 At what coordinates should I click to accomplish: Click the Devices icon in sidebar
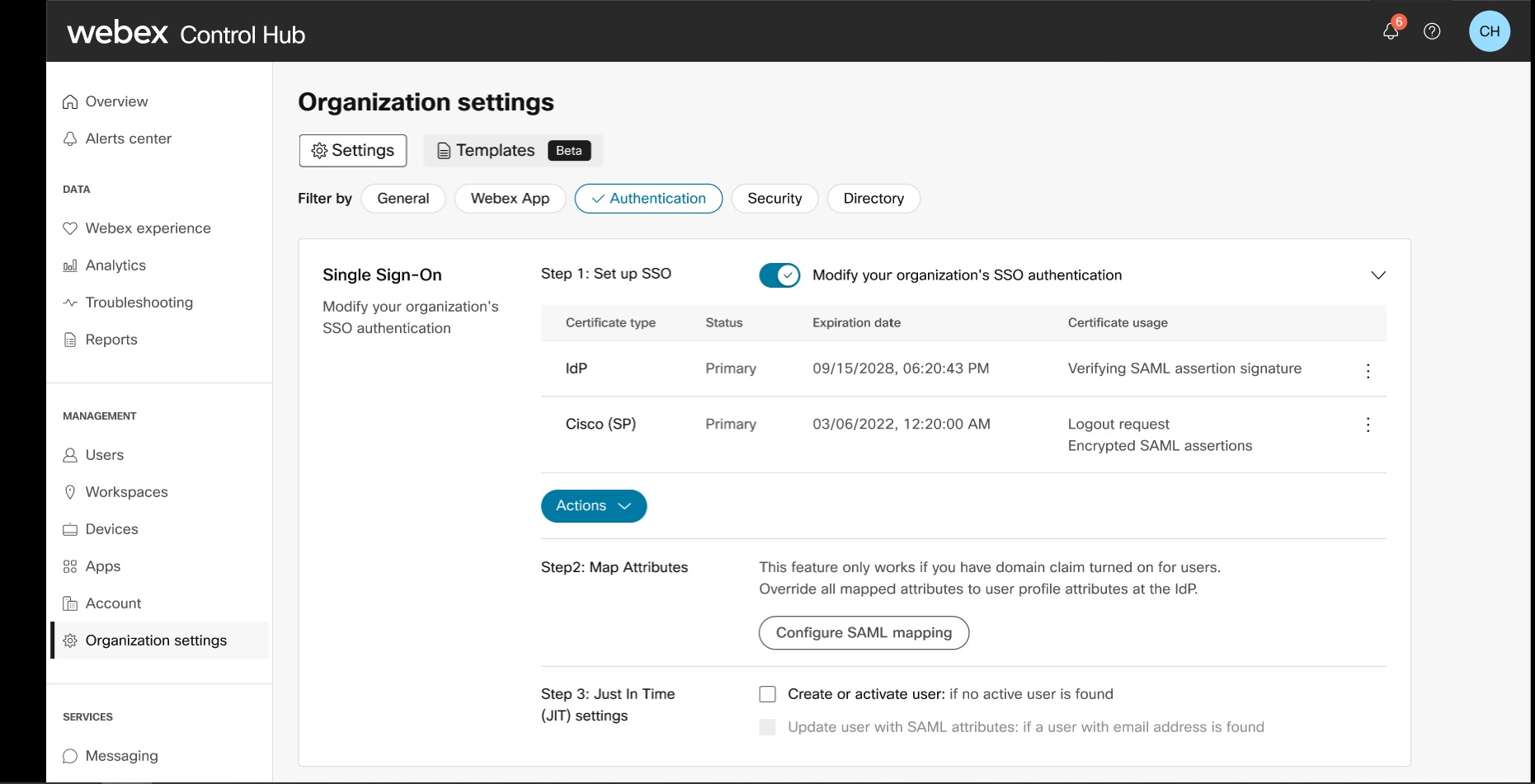pos(70,529)
